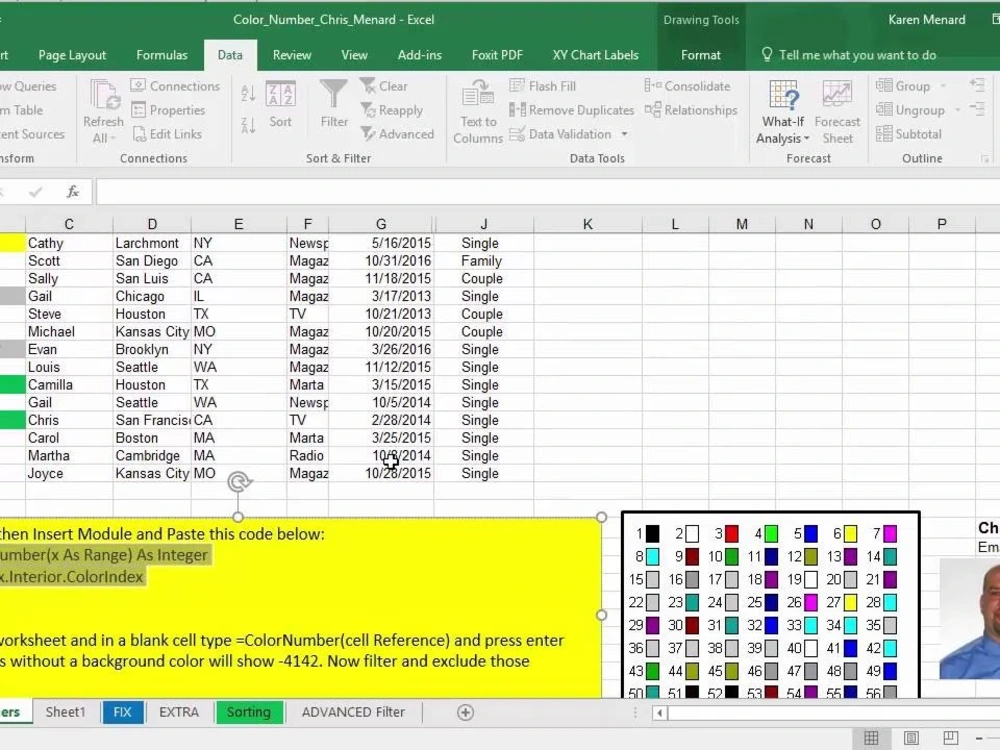Click inside the formula bar
The width and height of the screenshot is (1000, 750).
[x=547, y=191]
